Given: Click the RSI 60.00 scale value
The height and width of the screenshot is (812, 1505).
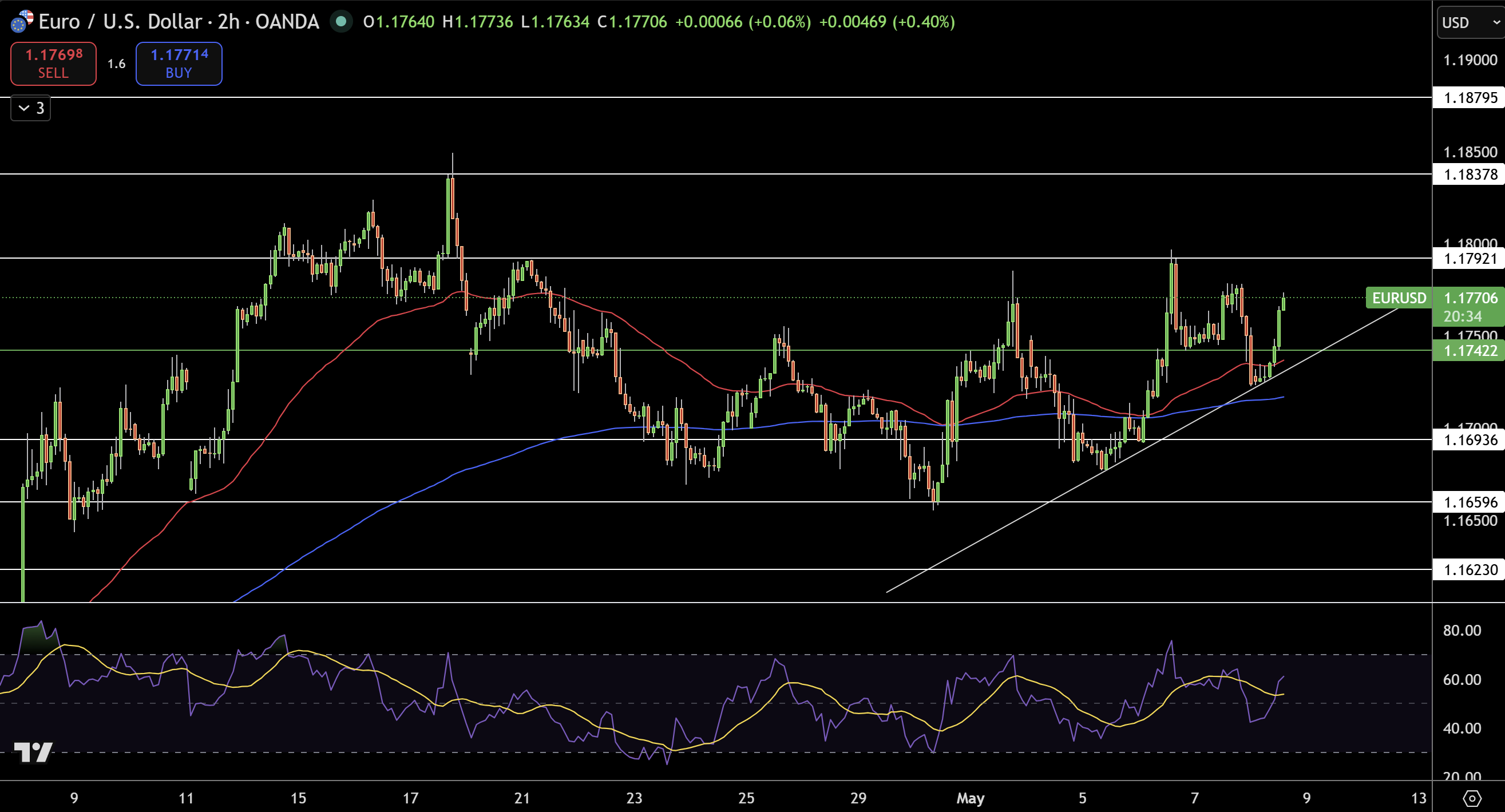Looking at the screenshot, I should (1462, 679).
